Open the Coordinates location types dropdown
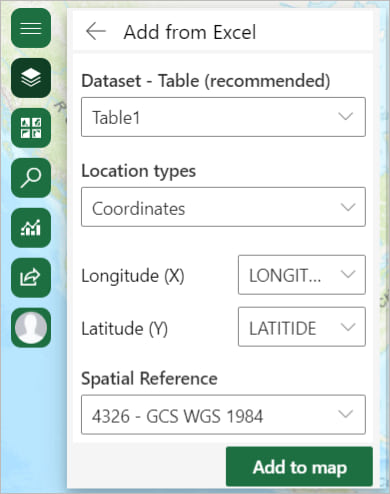This screenshot has width=390, height=494. (223, 207)
